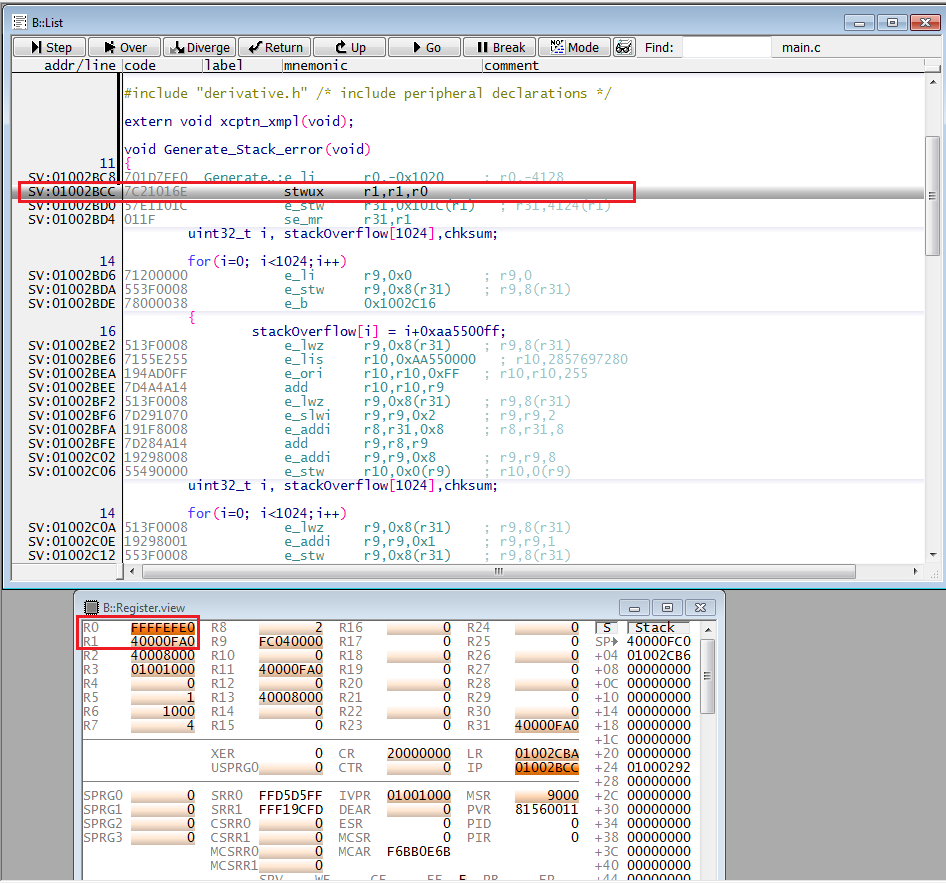Image resolution: width=946 pixels, height=883 pixels.
Task: Click register view scrollbar up arrow
Action: tap(708, 630)
